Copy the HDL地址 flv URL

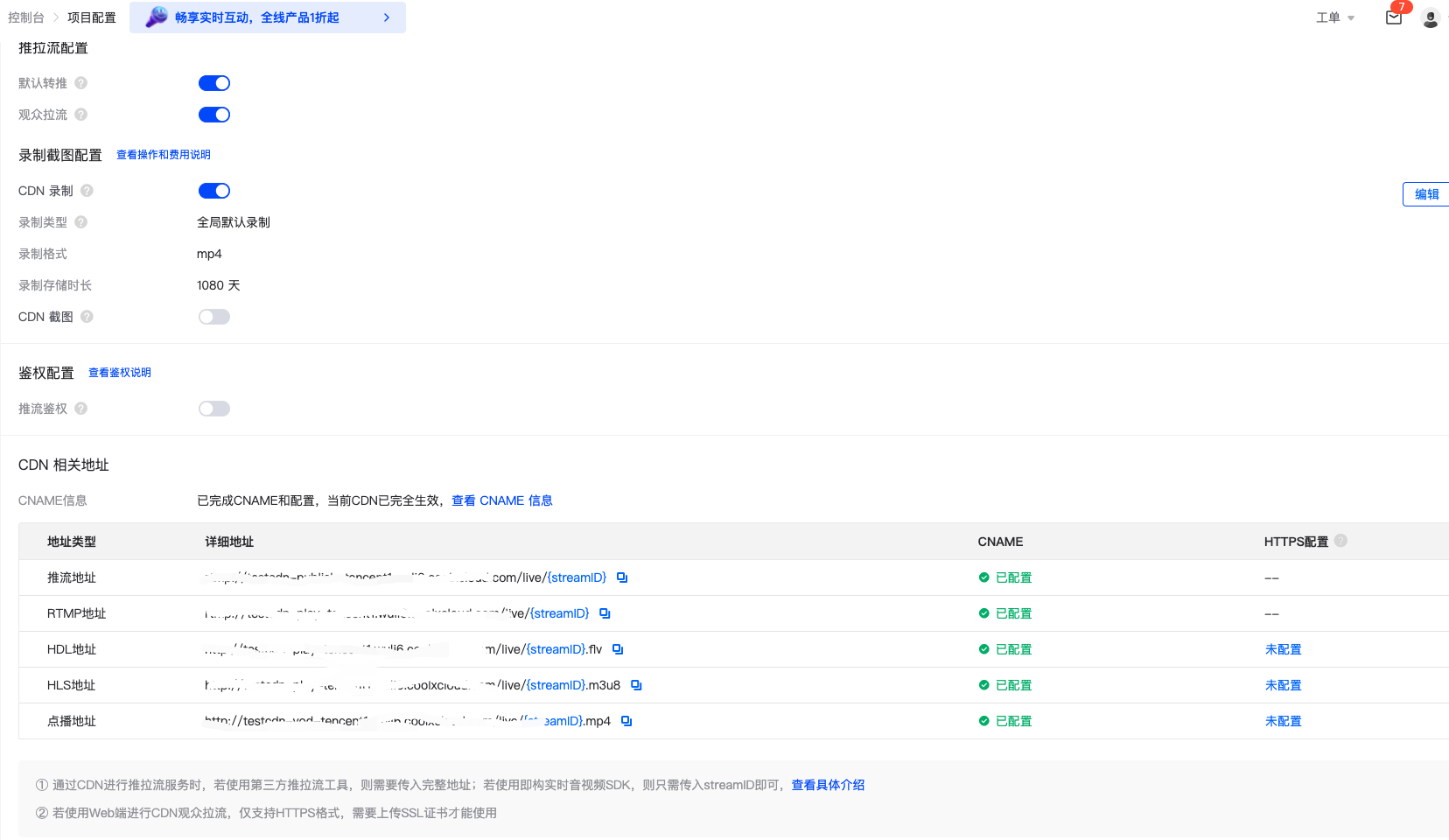click(618, 649)
